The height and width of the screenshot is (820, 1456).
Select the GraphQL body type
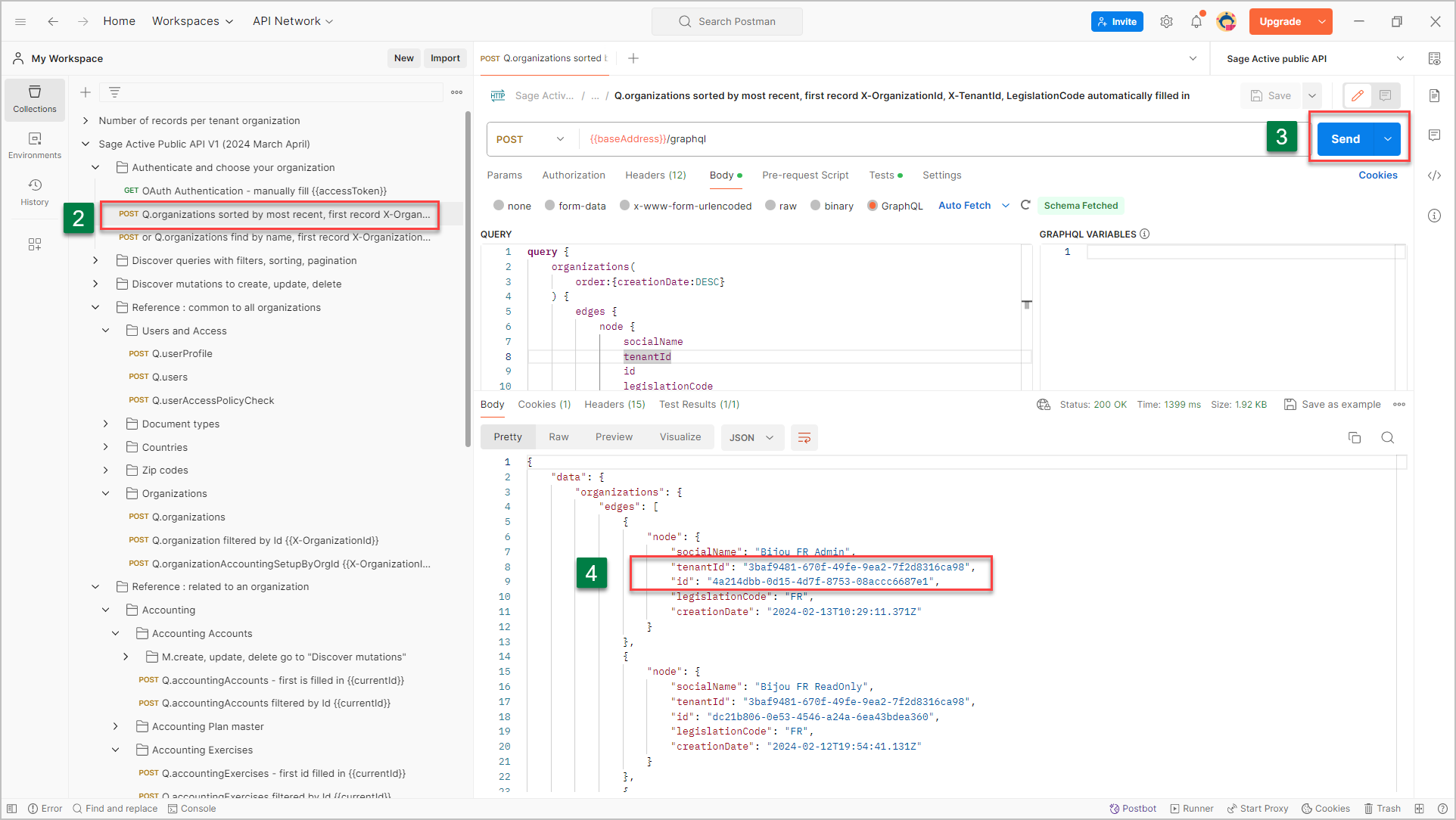(895, 206)
